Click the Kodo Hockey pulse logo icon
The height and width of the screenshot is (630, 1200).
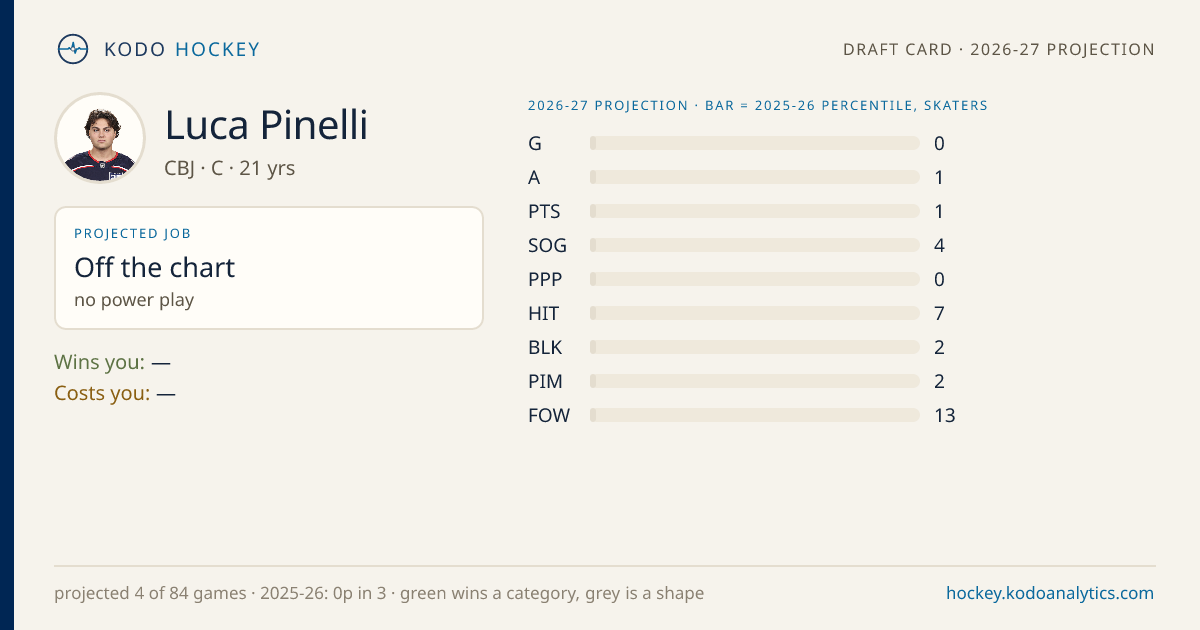73,49
